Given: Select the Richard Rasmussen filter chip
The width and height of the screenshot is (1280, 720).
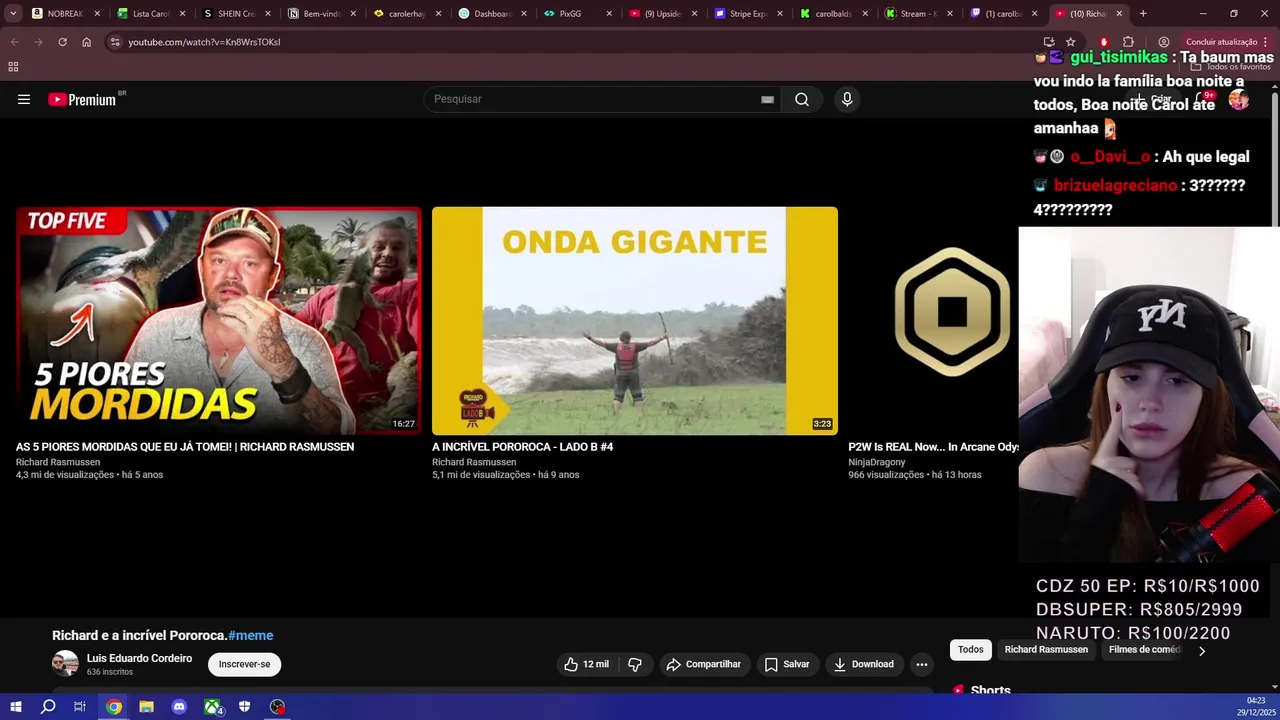Looking at the screenshot, I should point(1046,650).
